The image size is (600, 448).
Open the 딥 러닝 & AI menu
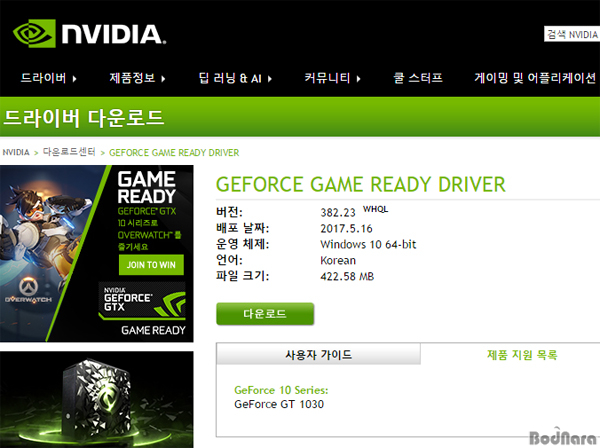click(230, 78)
